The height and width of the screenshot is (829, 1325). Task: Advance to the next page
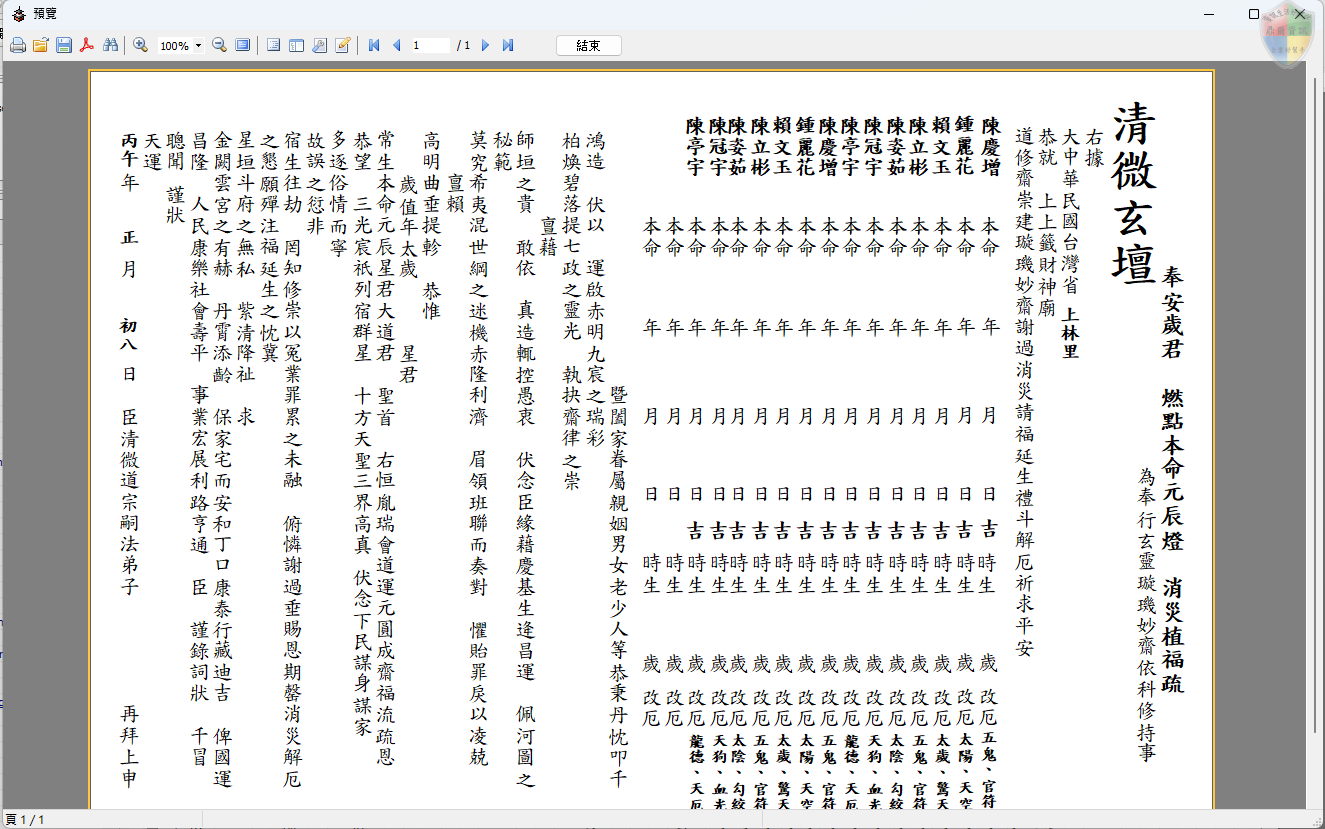pyautogui.click(x=486, y=46)
